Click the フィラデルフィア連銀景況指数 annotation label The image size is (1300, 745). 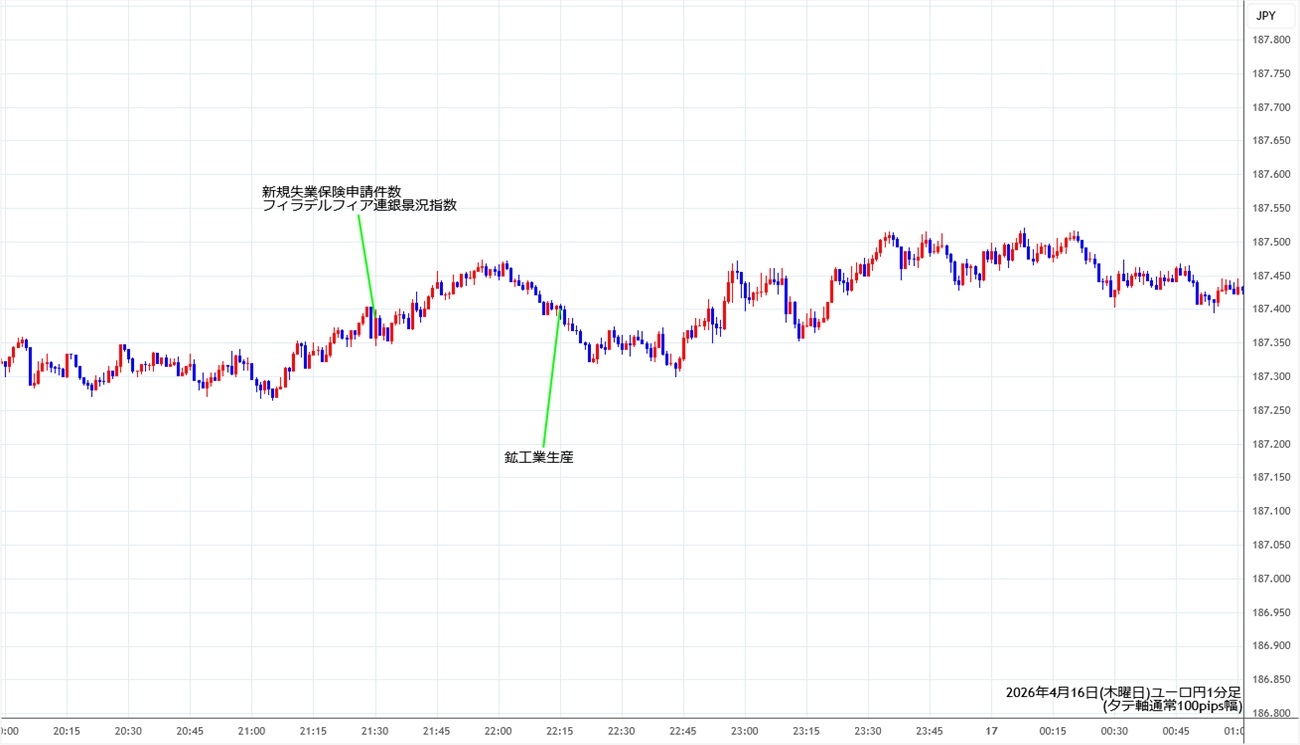click(x=359, y=205)
